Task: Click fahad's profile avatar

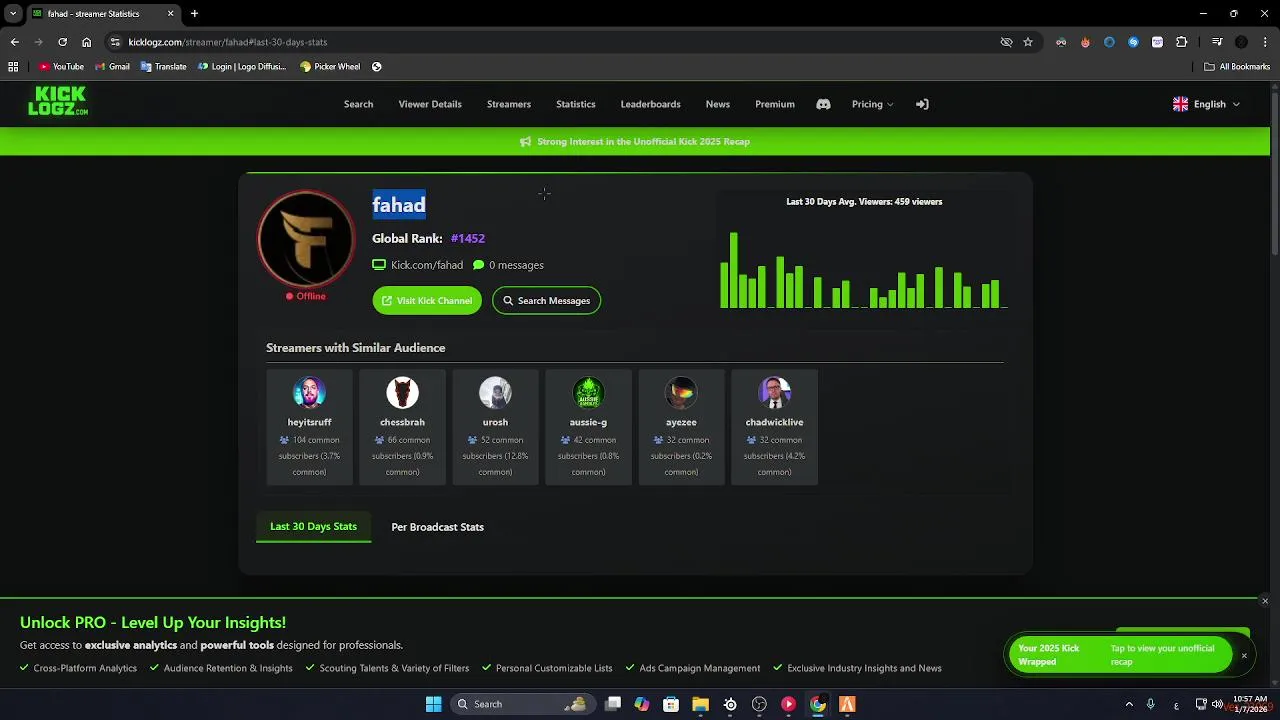Action: [306, 239]
